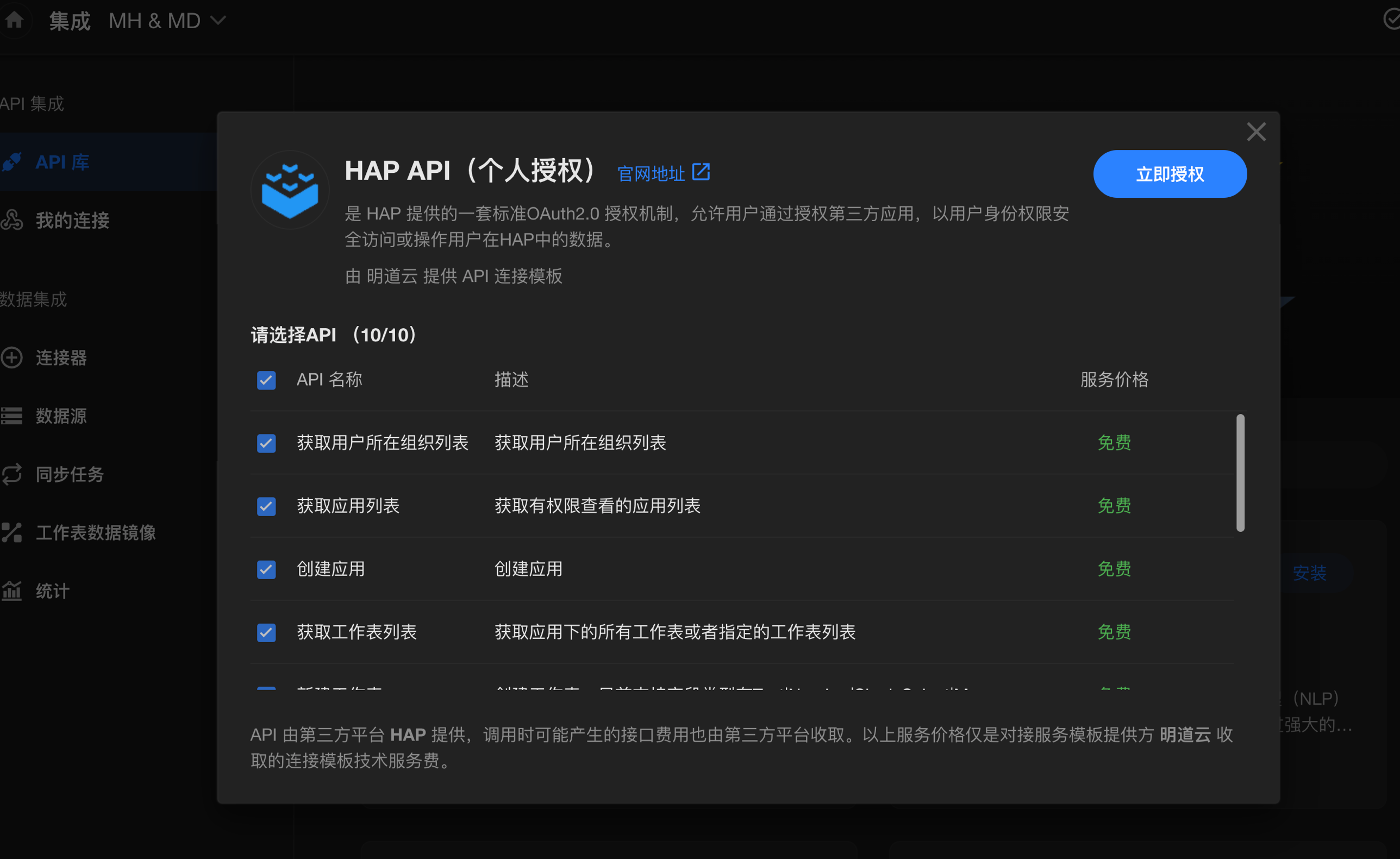The width and height of the screenshot is (1400, 859).
Task: Open 我的连接 in the sidebar
Action: (x=73, y=221)
